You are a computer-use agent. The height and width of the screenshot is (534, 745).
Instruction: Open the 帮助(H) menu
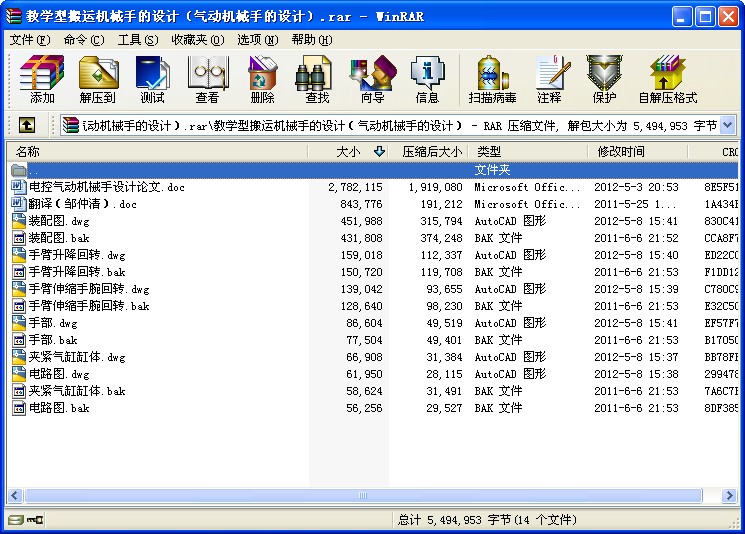[312, 40]
